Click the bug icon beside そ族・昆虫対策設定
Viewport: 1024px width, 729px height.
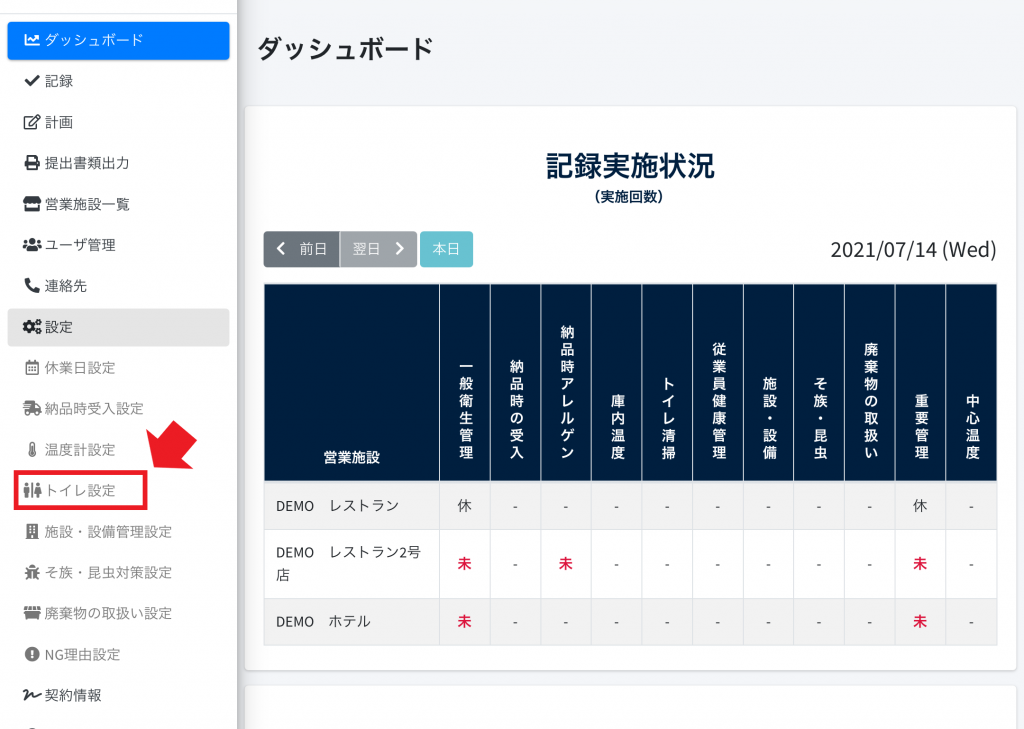(x=31, y=572)
